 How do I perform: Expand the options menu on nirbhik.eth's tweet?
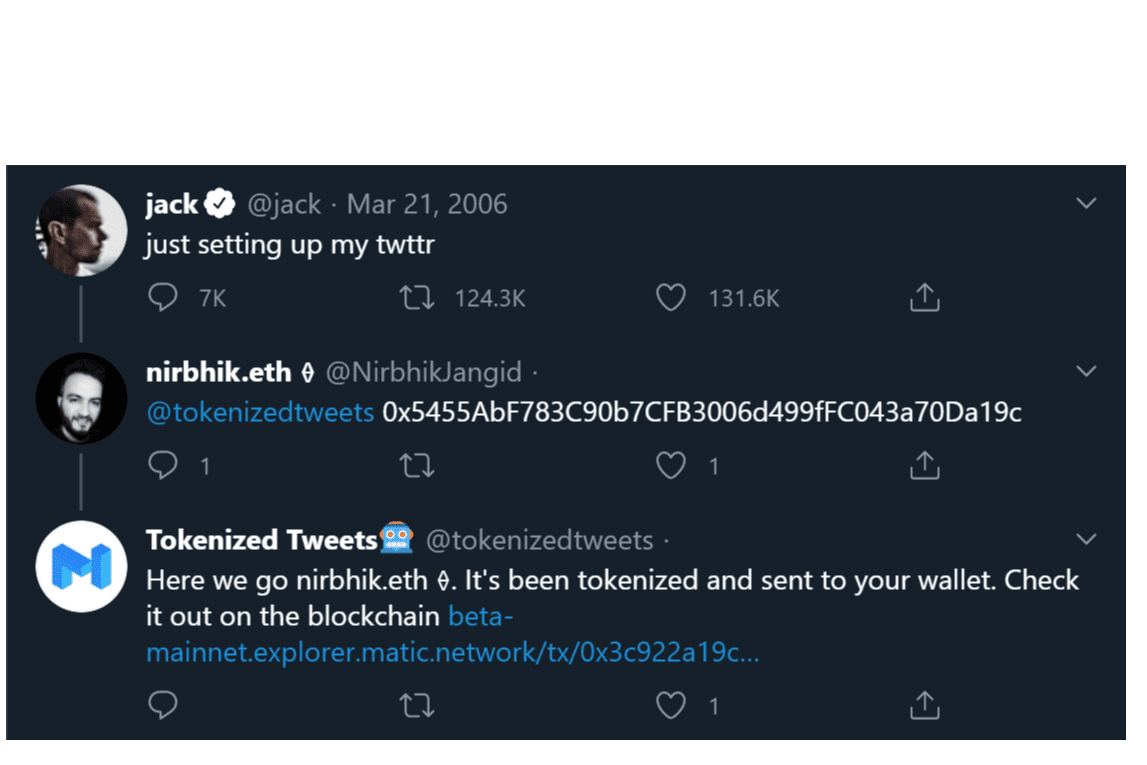(1086, 371)
